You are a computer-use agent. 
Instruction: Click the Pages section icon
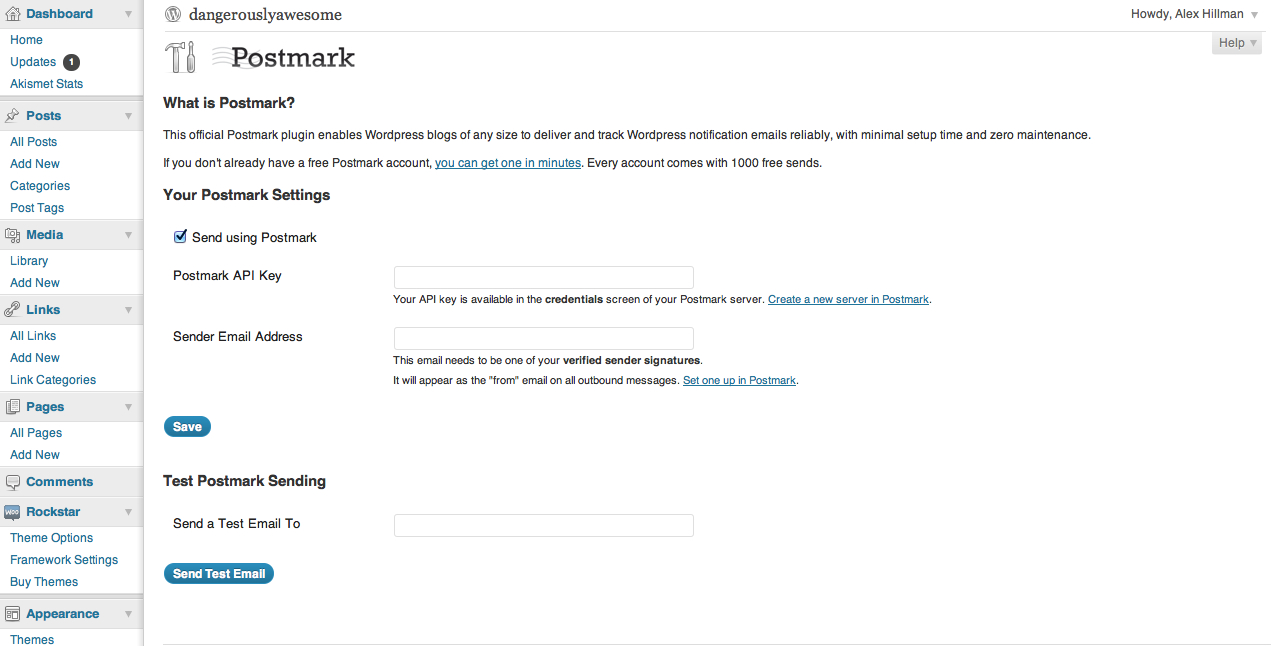point(13,407)
